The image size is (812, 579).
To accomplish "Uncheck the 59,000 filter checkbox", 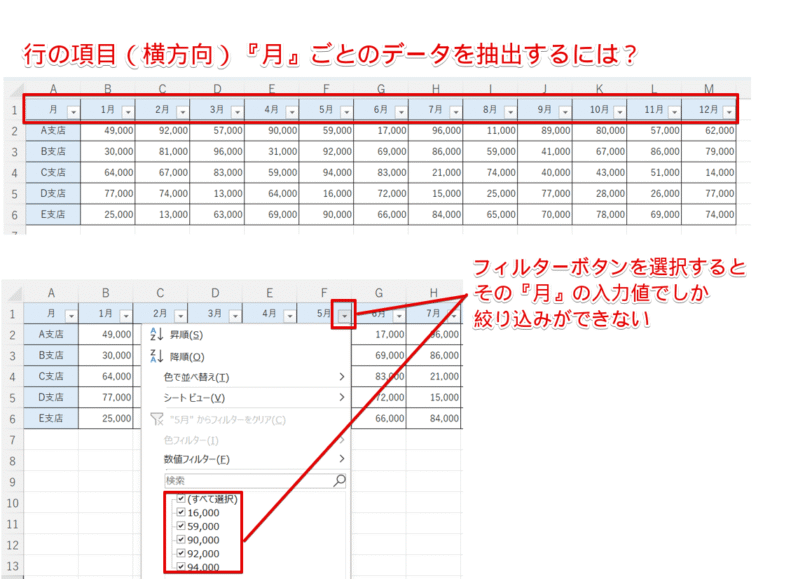I will tap(181, 526).
